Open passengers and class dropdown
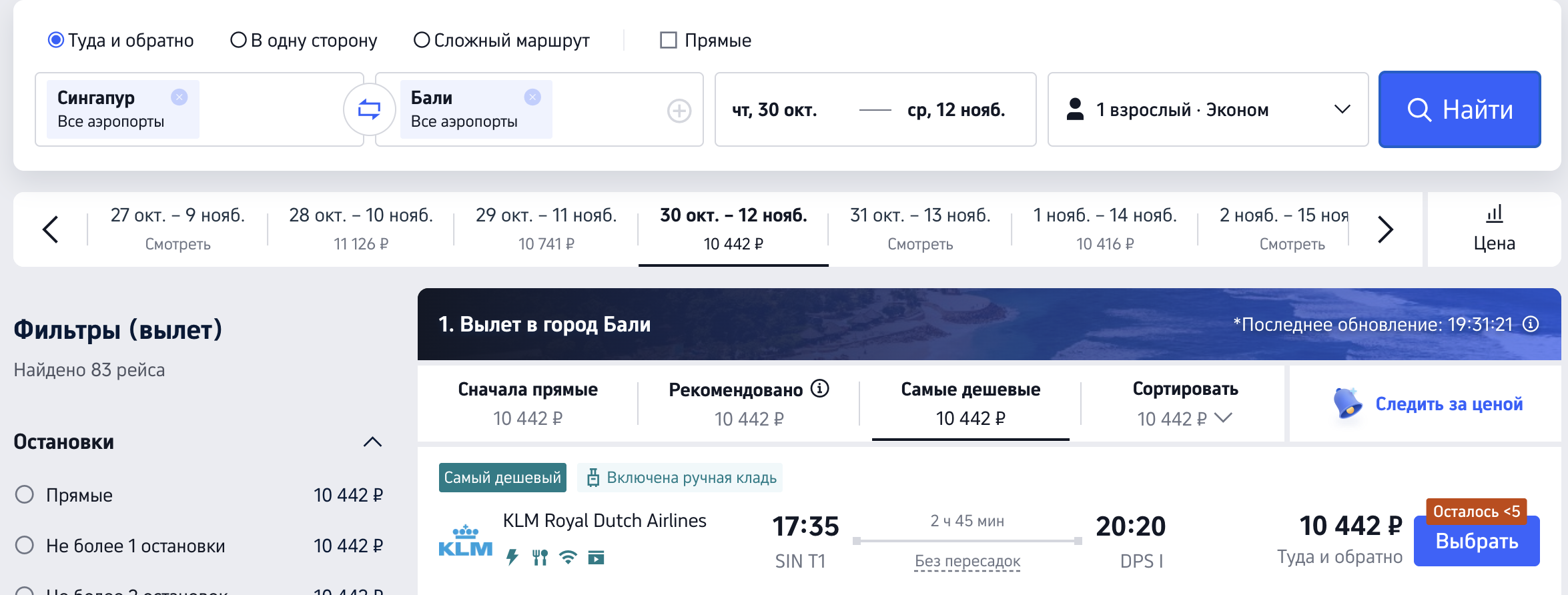The height and width of the screenshot is (595, 1568). 1208,109
